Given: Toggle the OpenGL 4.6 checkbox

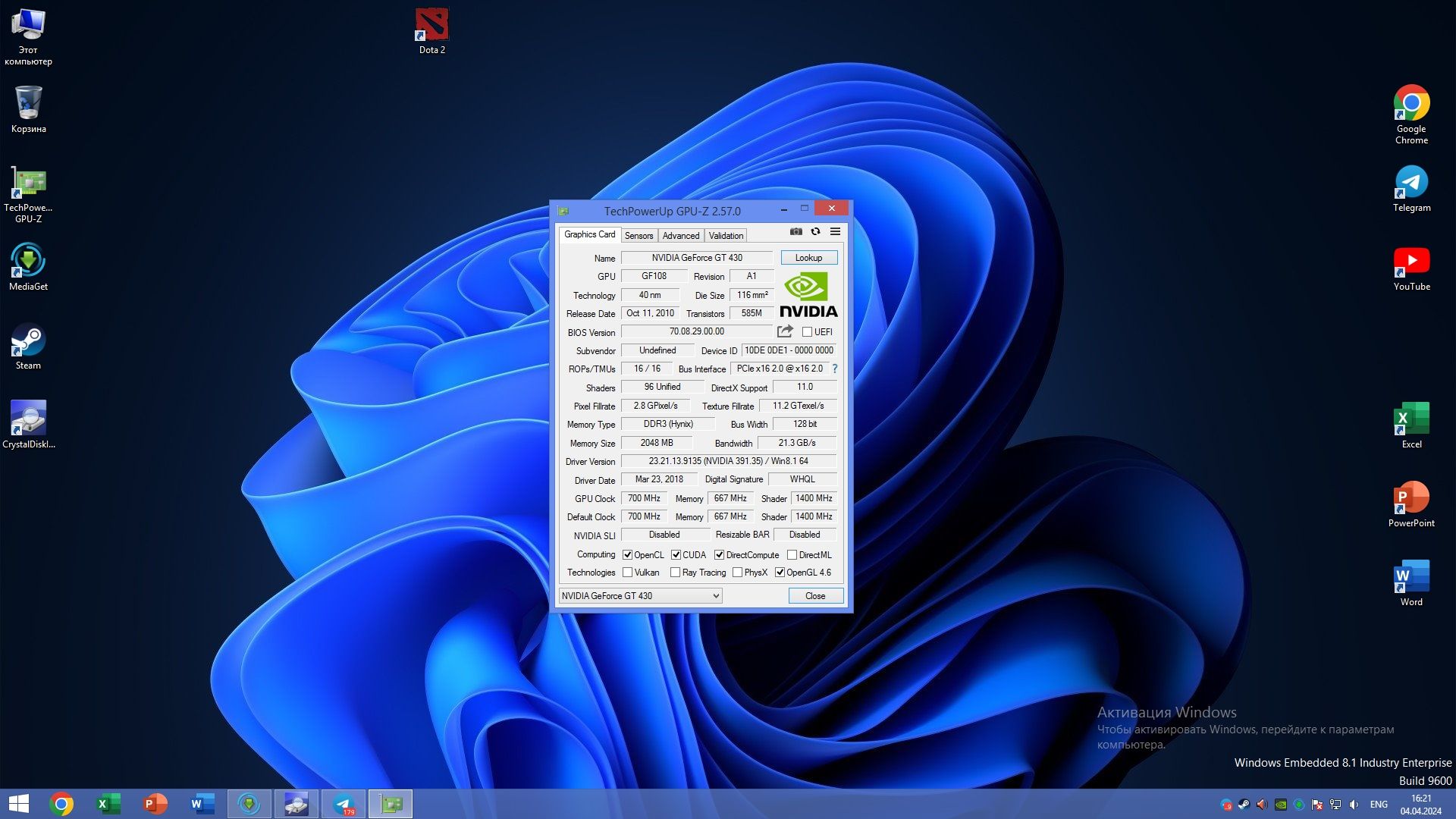Looking at the screenshot, I should [780, 572].
